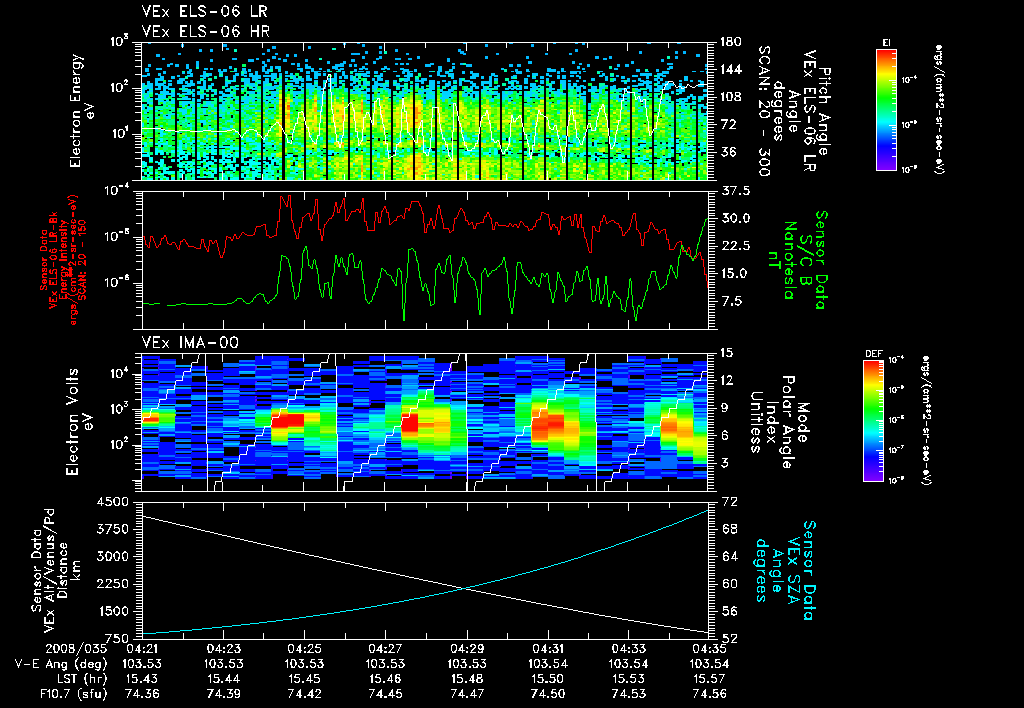1024x708 pixels.
Task: Click the 4500 km altitude tick label
Action: click(x=112, y=502)
